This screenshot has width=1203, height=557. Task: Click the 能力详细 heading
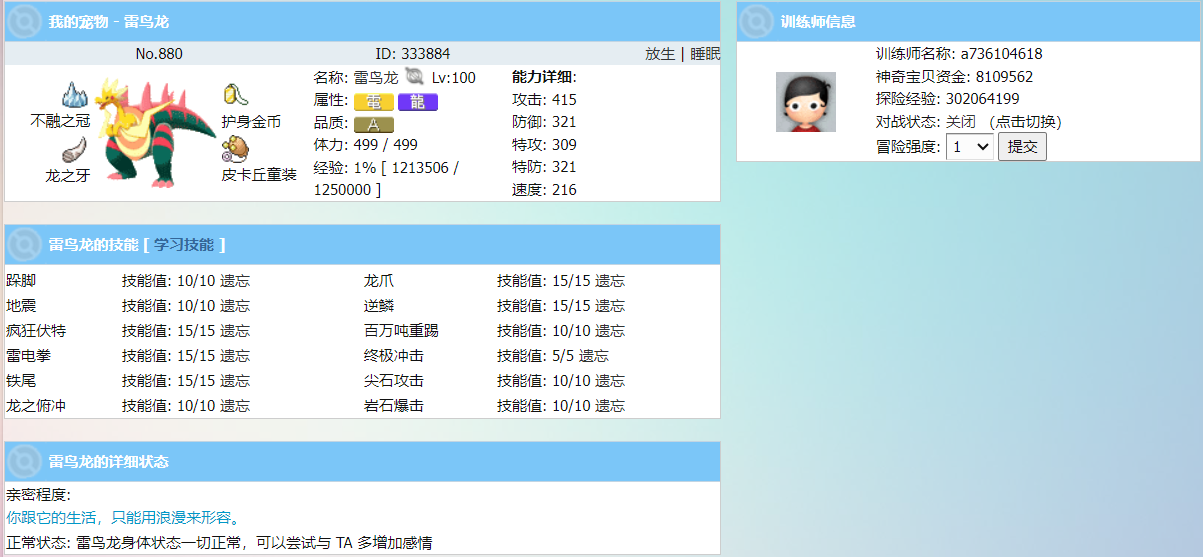tap(544, 77)
